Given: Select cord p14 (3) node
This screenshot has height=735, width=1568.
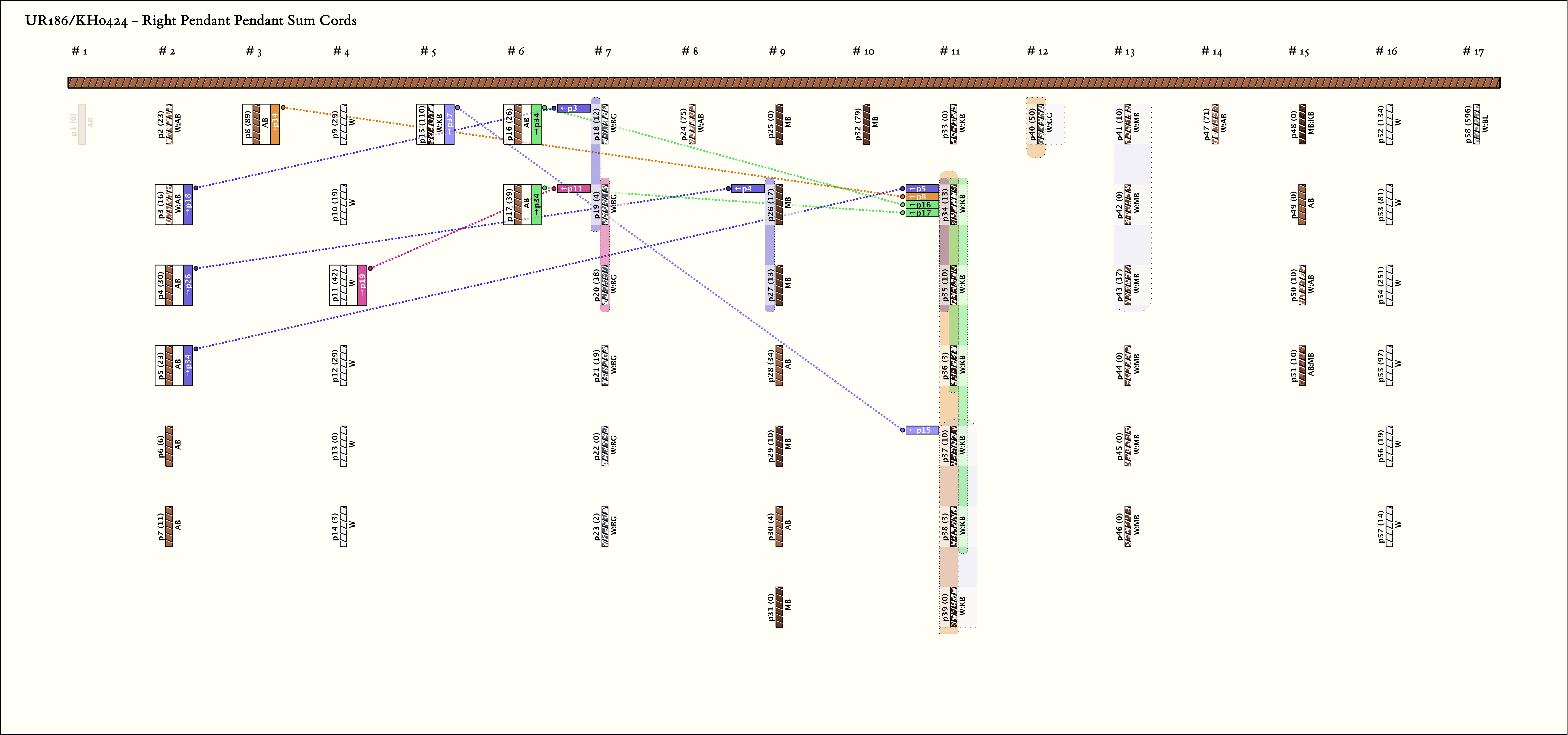Looking at the screenshot, I should (x=343, y=526).
